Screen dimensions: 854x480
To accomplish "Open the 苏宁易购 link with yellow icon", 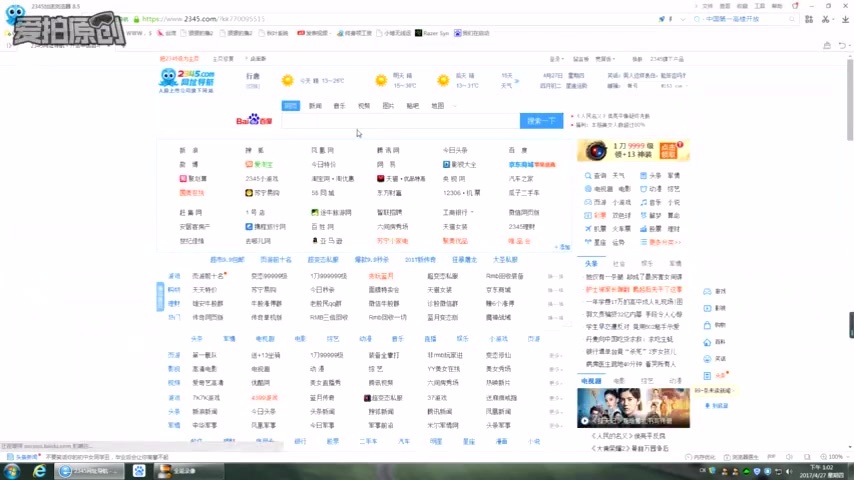I will pos(263,193).
